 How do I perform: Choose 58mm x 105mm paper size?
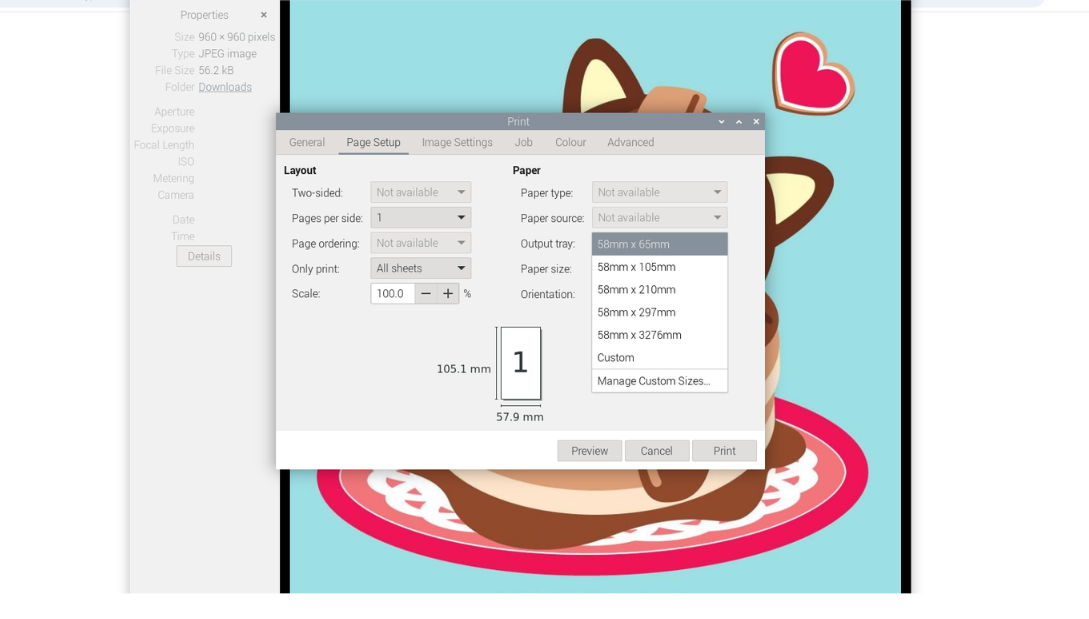point(660,267)
